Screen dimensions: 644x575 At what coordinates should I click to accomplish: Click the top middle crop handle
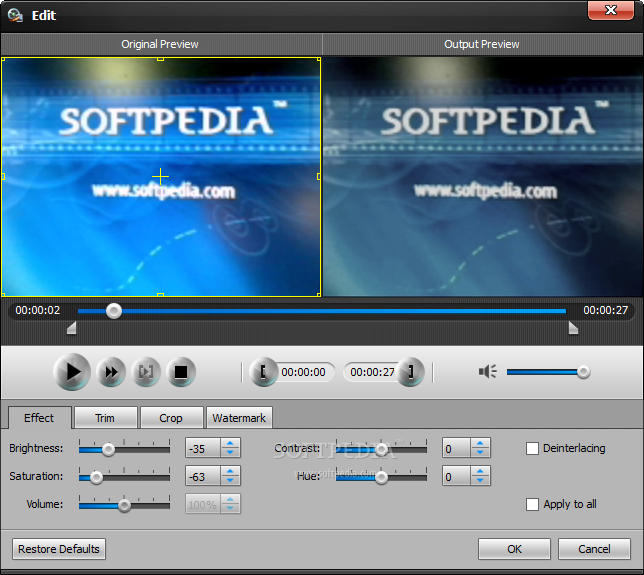[x=161, y=59]
